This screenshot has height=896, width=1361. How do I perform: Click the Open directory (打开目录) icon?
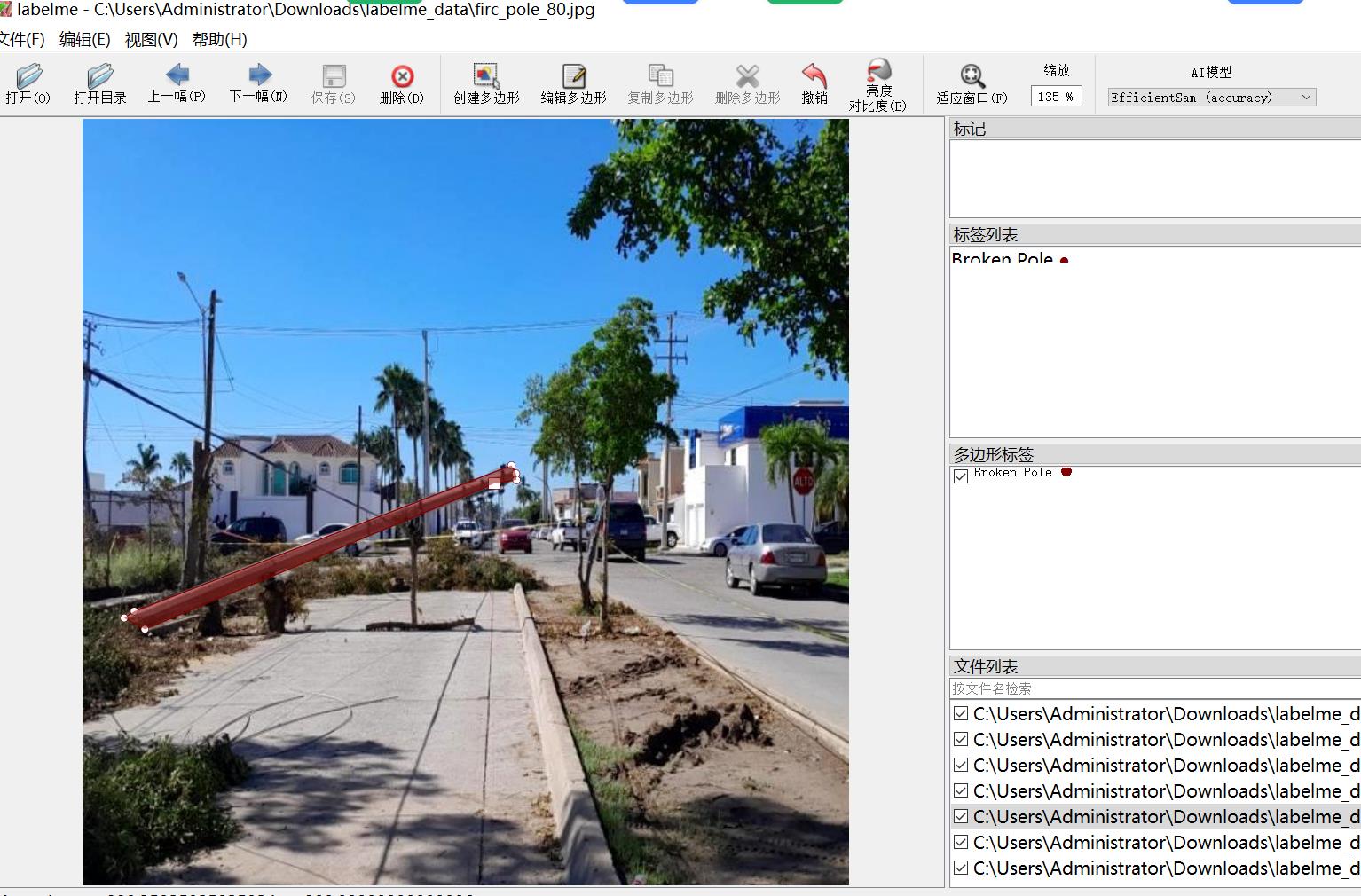pos(99,77)
